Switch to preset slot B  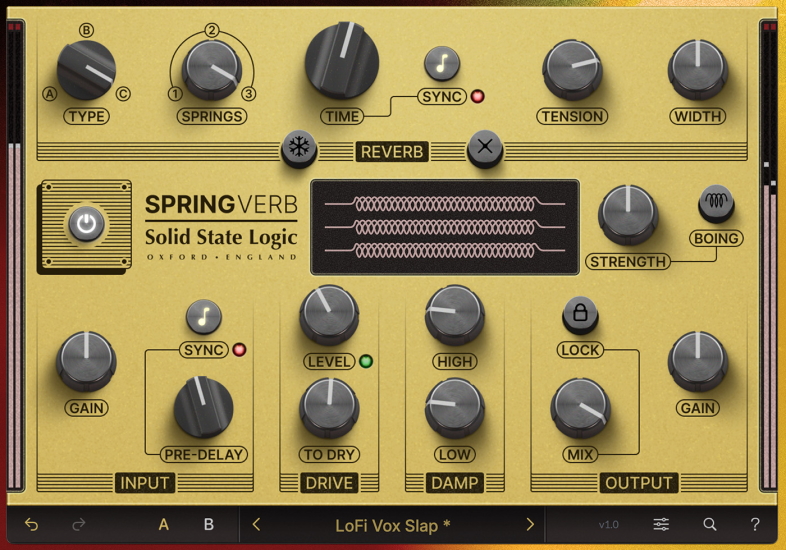pos(209,524)
